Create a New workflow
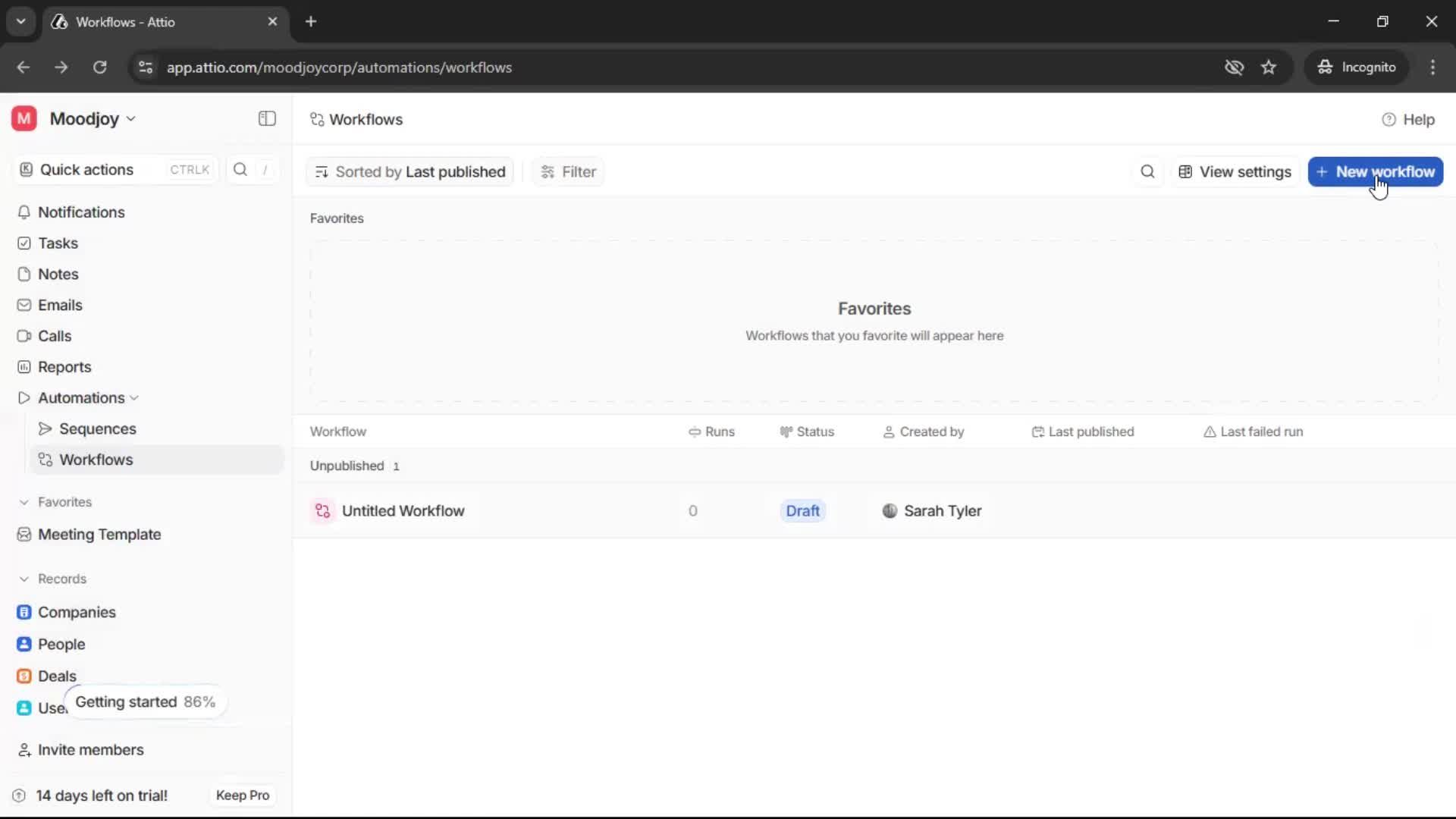Viewport: 1456px width, 819px height. coord(1375,172)
